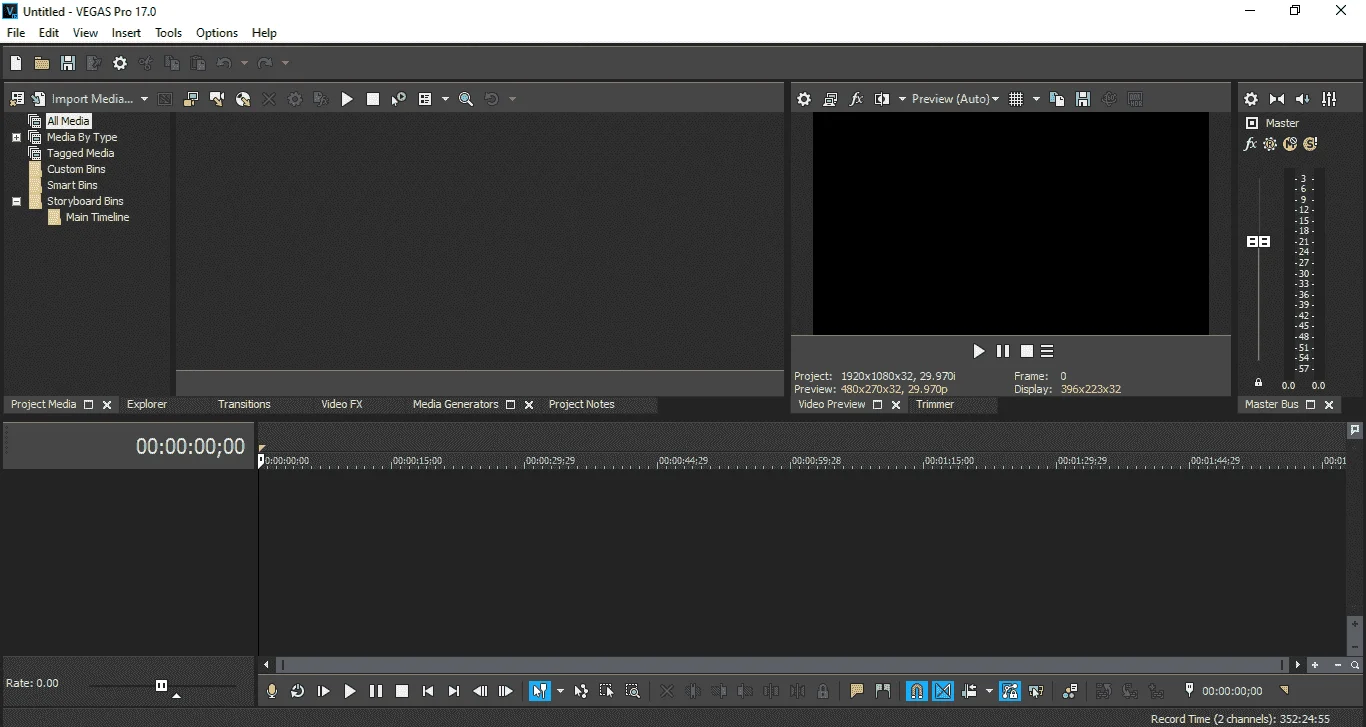Open the Split Screen View dropdown arrow
Screen dimensions: 1366x727
[x=902, y=99]
